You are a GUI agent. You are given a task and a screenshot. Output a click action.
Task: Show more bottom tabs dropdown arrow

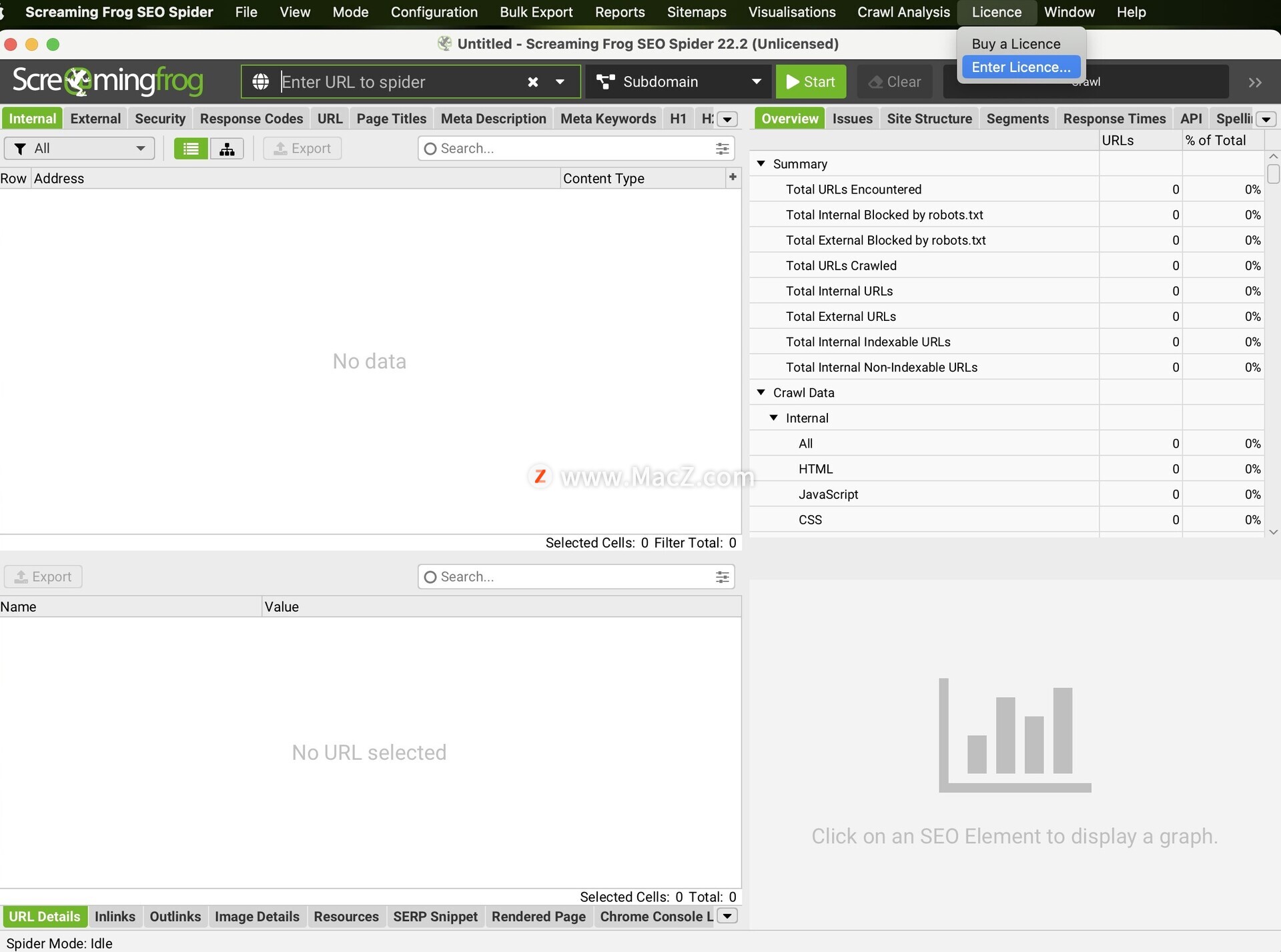pos(727,915)
